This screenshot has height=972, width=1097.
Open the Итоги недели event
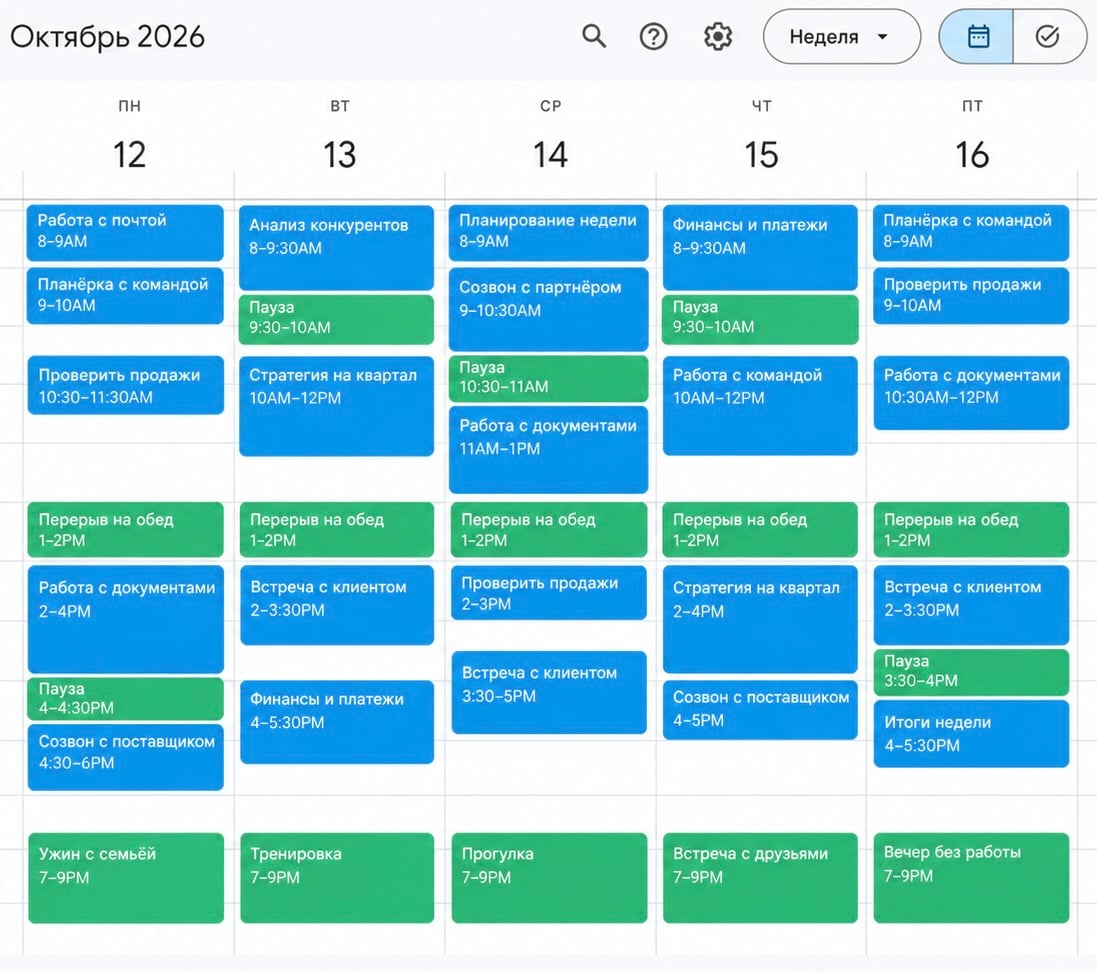click(x=972, y=733)
